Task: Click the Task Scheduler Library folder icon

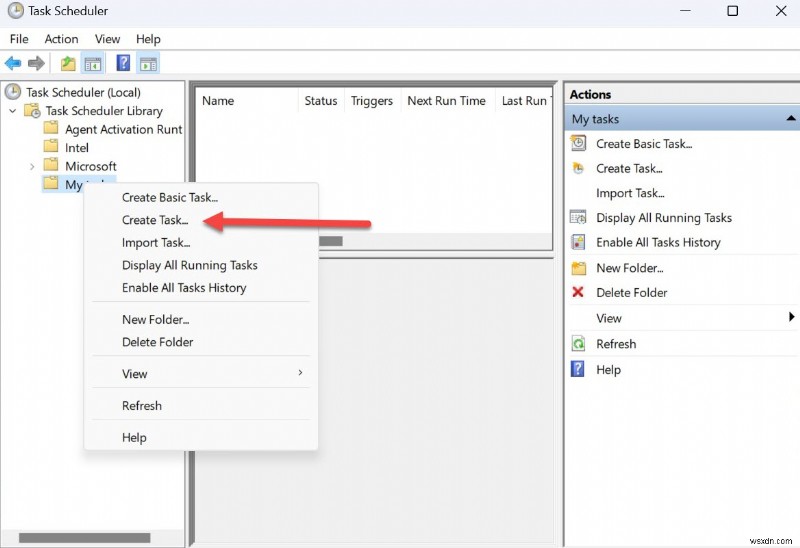Action: point(32,111)
